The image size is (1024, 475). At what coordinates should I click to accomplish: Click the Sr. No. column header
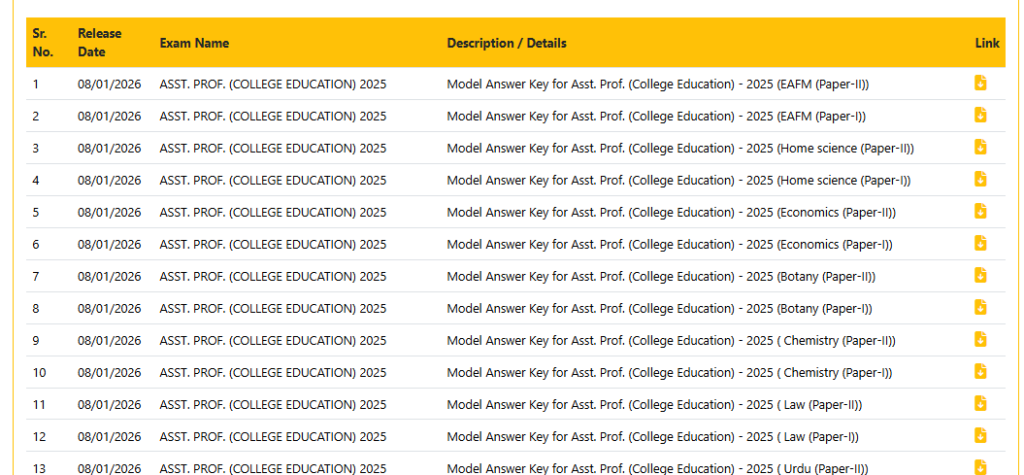42,43
